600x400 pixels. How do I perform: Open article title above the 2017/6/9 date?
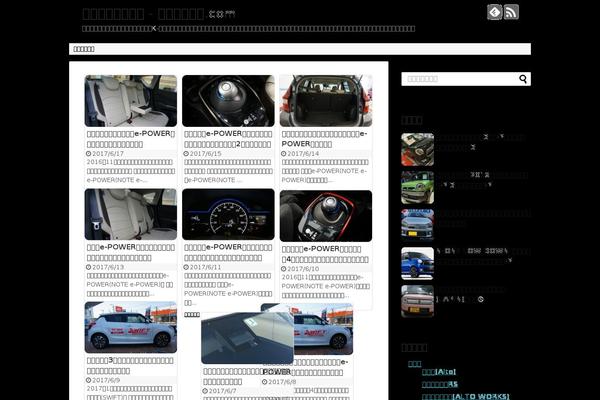130,366
